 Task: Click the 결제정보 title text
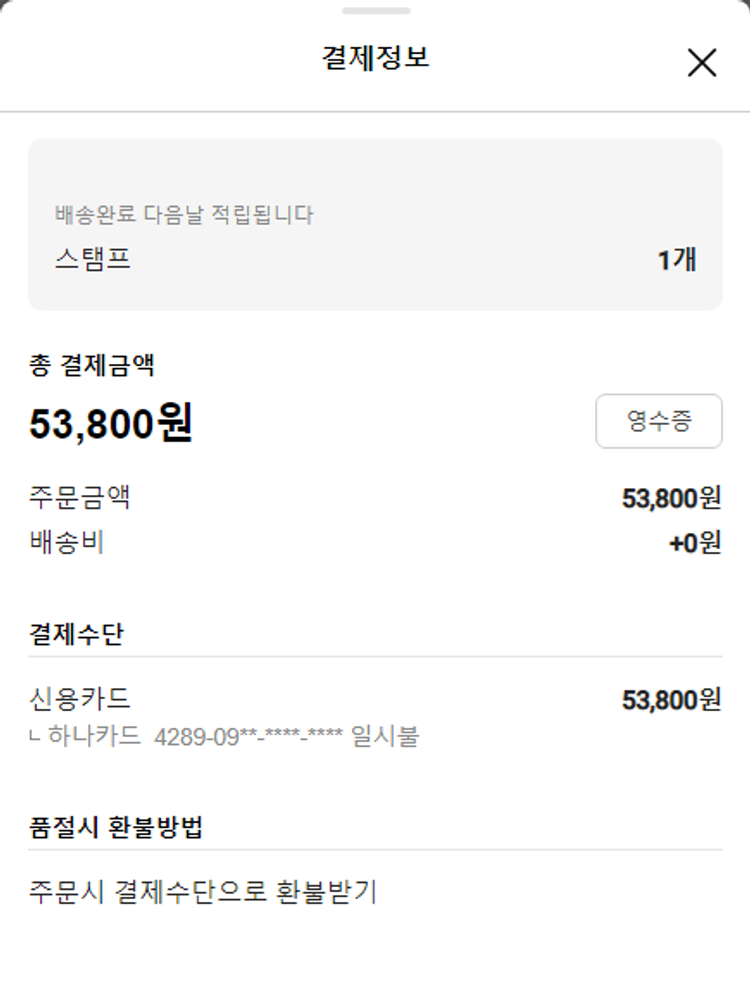pos(375,58)
